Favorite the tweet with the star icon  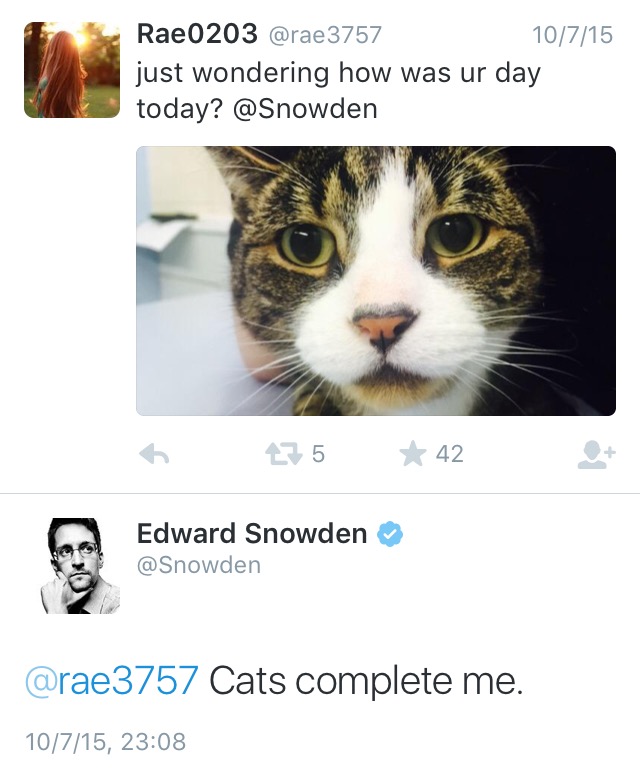(412, 454)
